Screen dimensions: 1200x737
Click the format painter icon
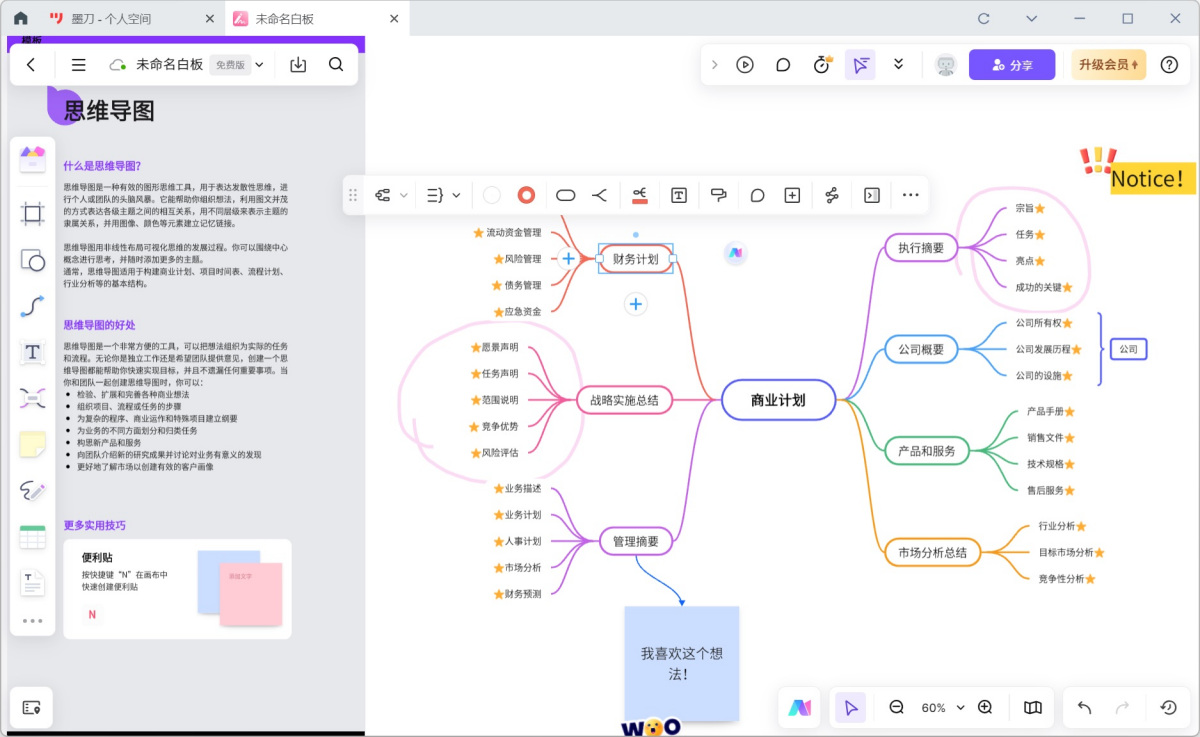[x=718, y=196]
